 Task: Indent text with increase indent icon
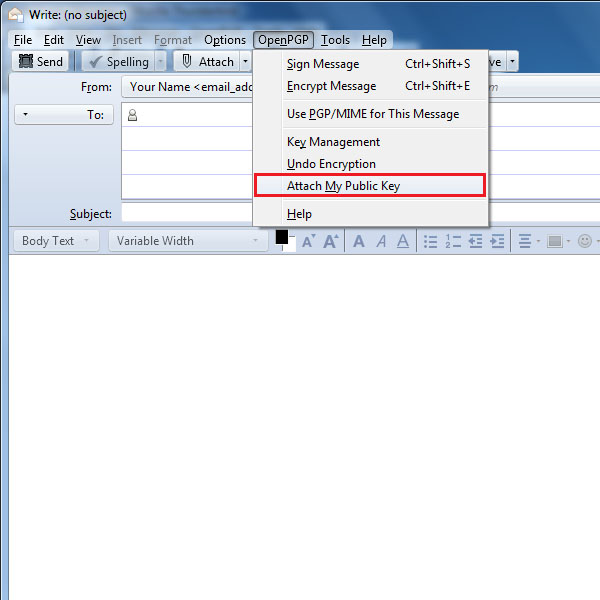(x=497, y=241)
